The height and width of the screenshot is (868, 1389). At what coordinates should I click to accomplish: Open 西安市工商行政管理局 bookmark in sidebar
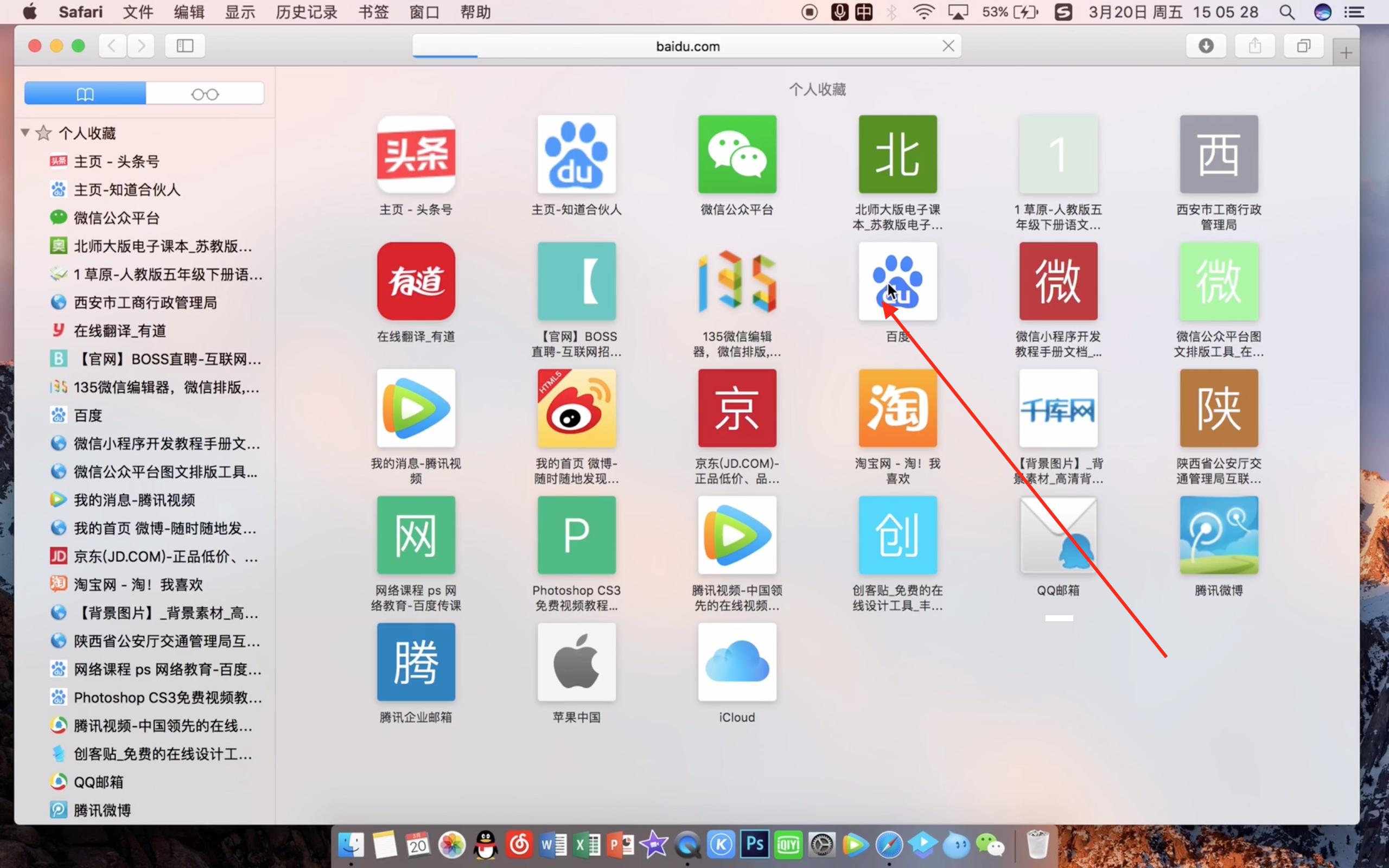143,302
